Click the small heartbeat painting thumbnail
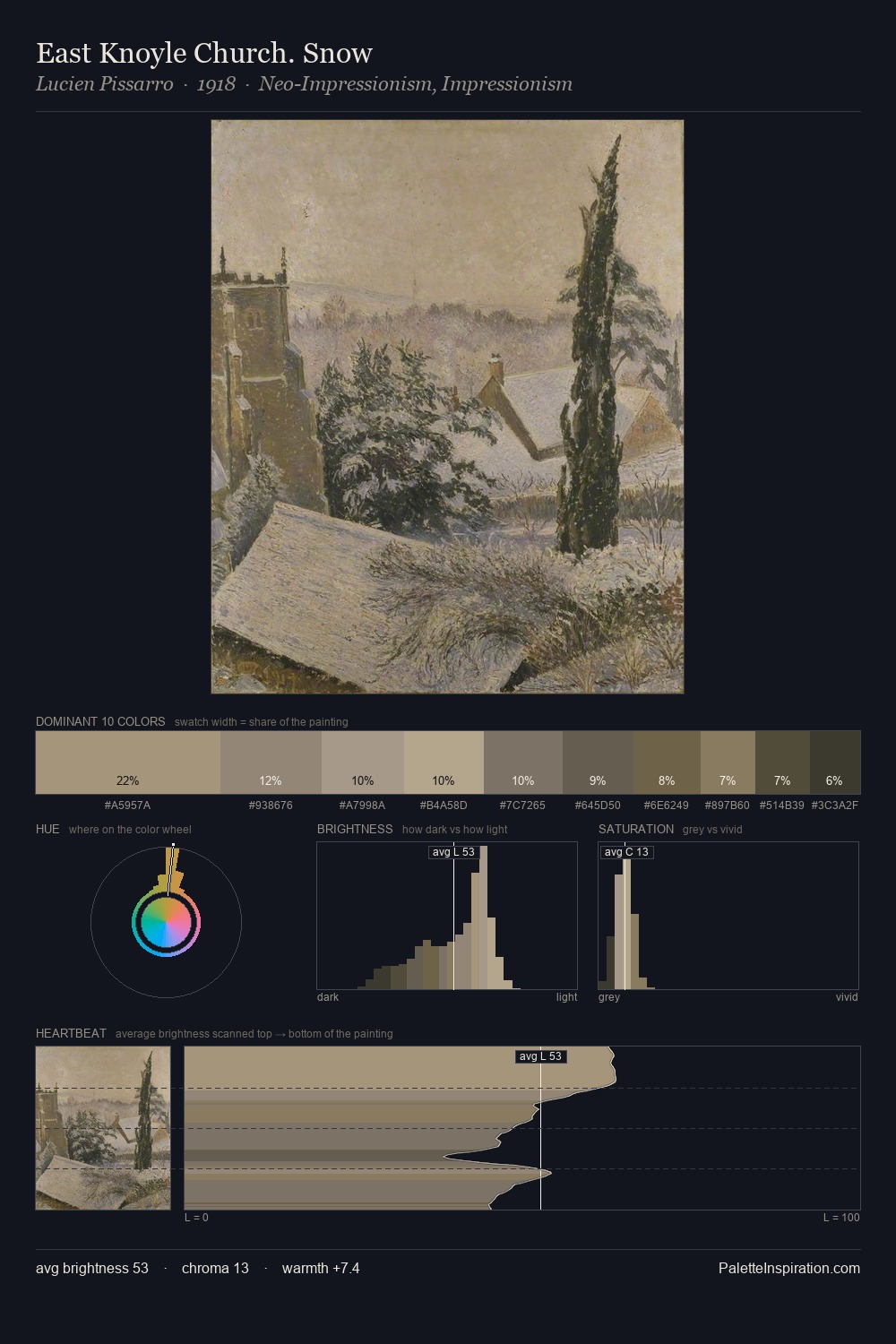Screen dimensions: 896x1344 (x=103, y=1128)
